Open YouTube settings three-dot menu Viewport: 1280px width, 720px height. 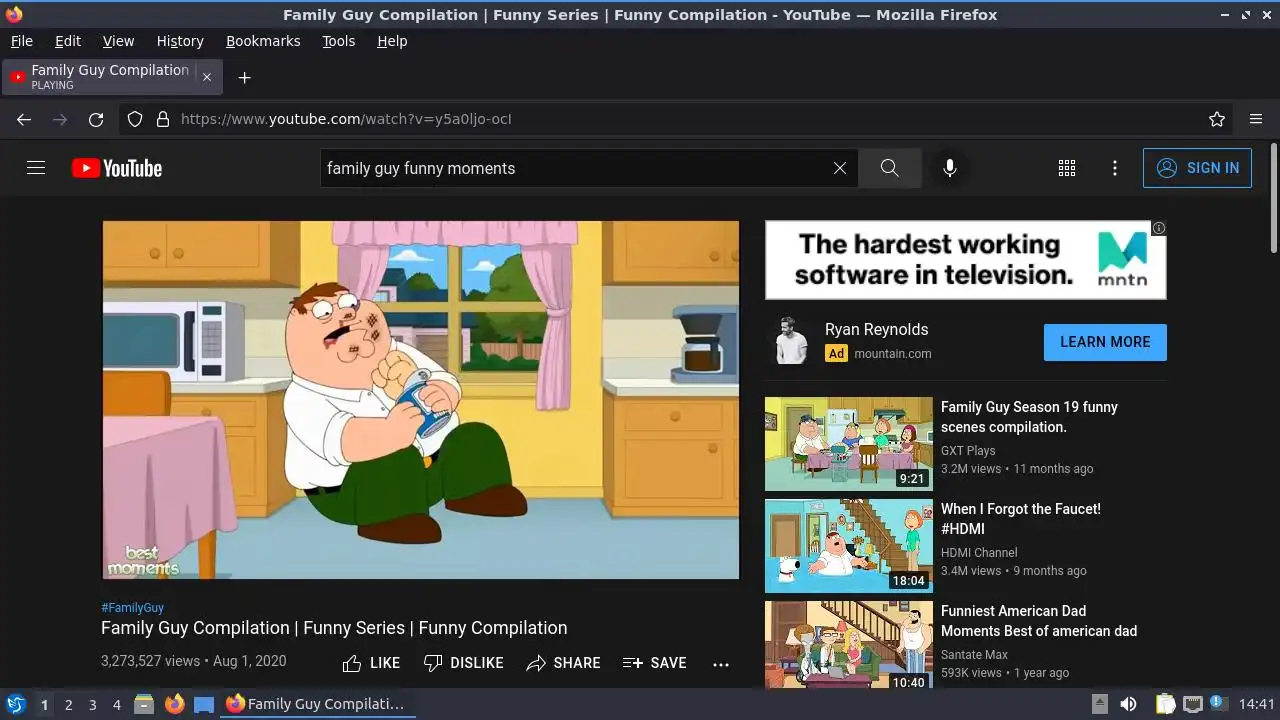(1115, 168)
